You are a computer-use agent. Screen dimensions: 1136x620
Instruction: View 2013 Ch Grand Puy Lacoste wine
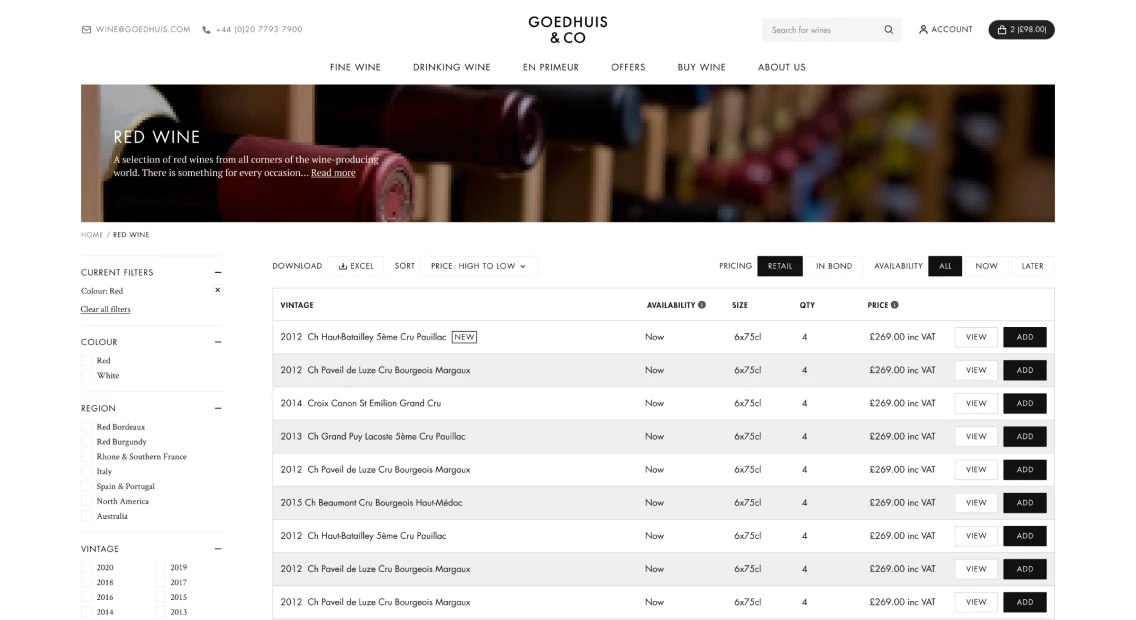click(x=976, y=437)
